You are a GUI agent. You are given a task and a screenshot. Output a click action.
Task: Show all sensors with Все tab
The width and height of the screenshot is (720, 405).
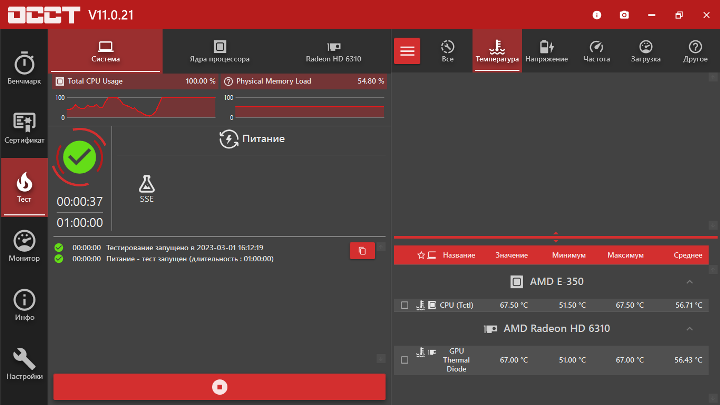447,51
